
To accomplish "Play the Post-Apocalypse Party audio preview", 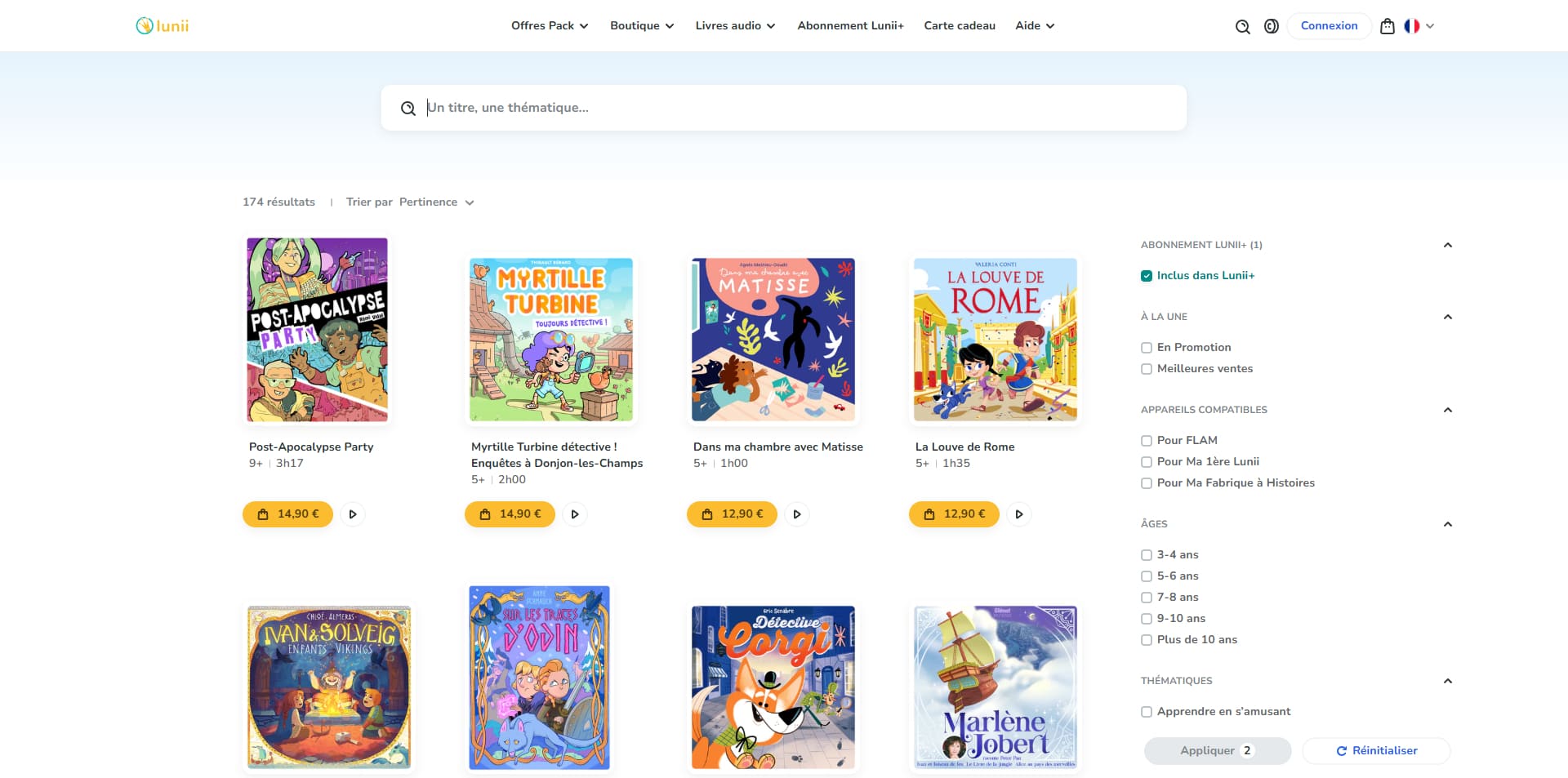I will tap(353, 514).
